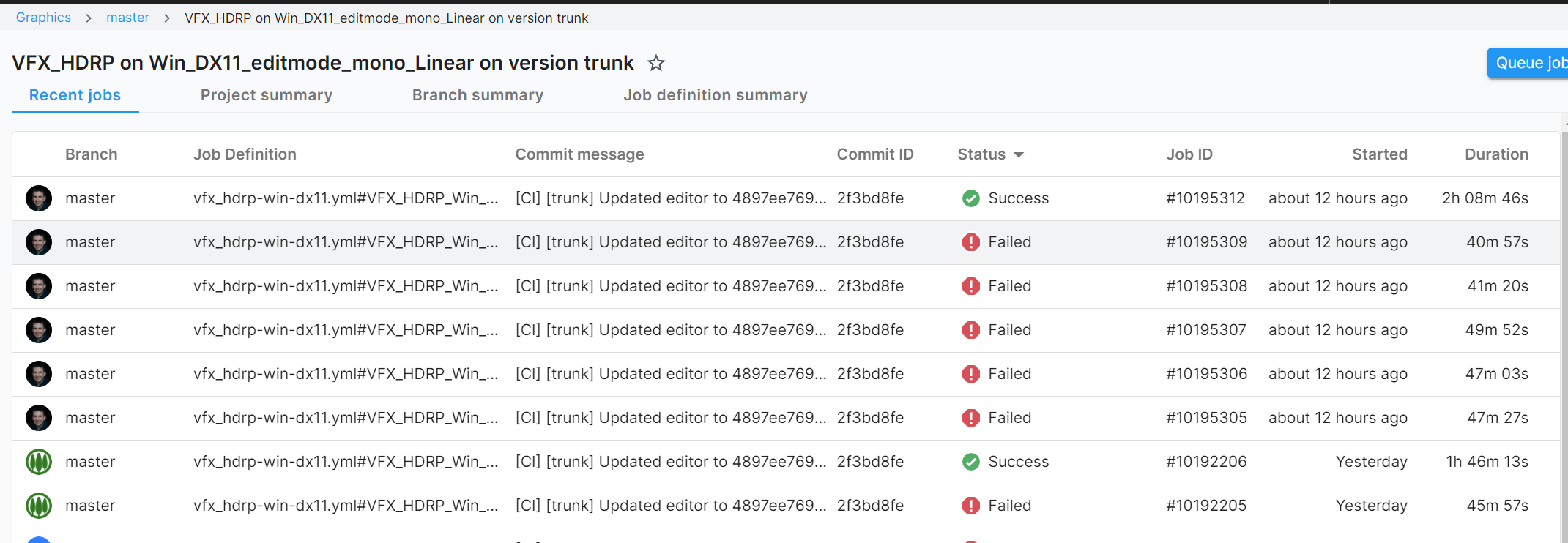1568x543 pixels.
Task: Click the Success status icon for job #10195312
Action: [x=971, y=198]
